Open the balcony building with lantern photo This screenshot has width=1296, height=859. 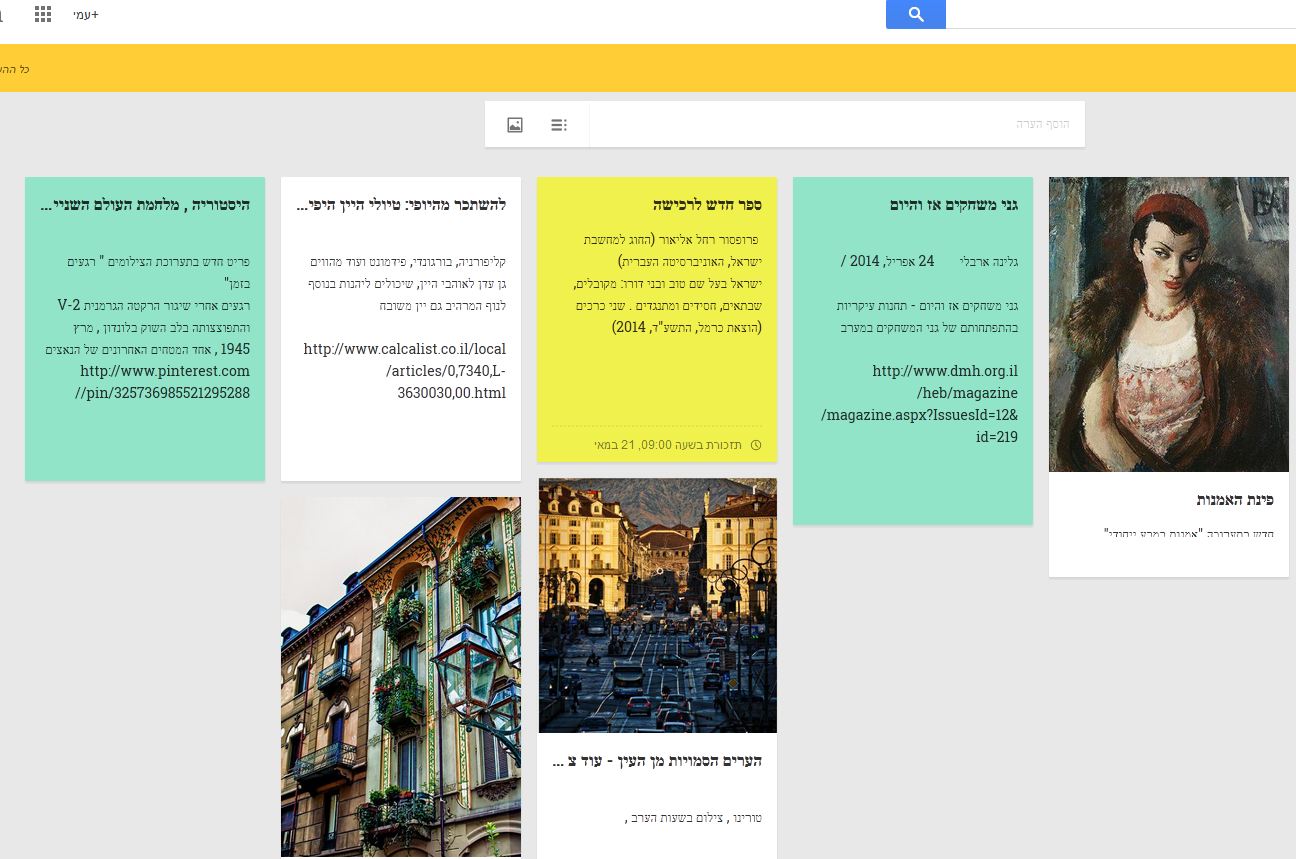pos(401,677)
